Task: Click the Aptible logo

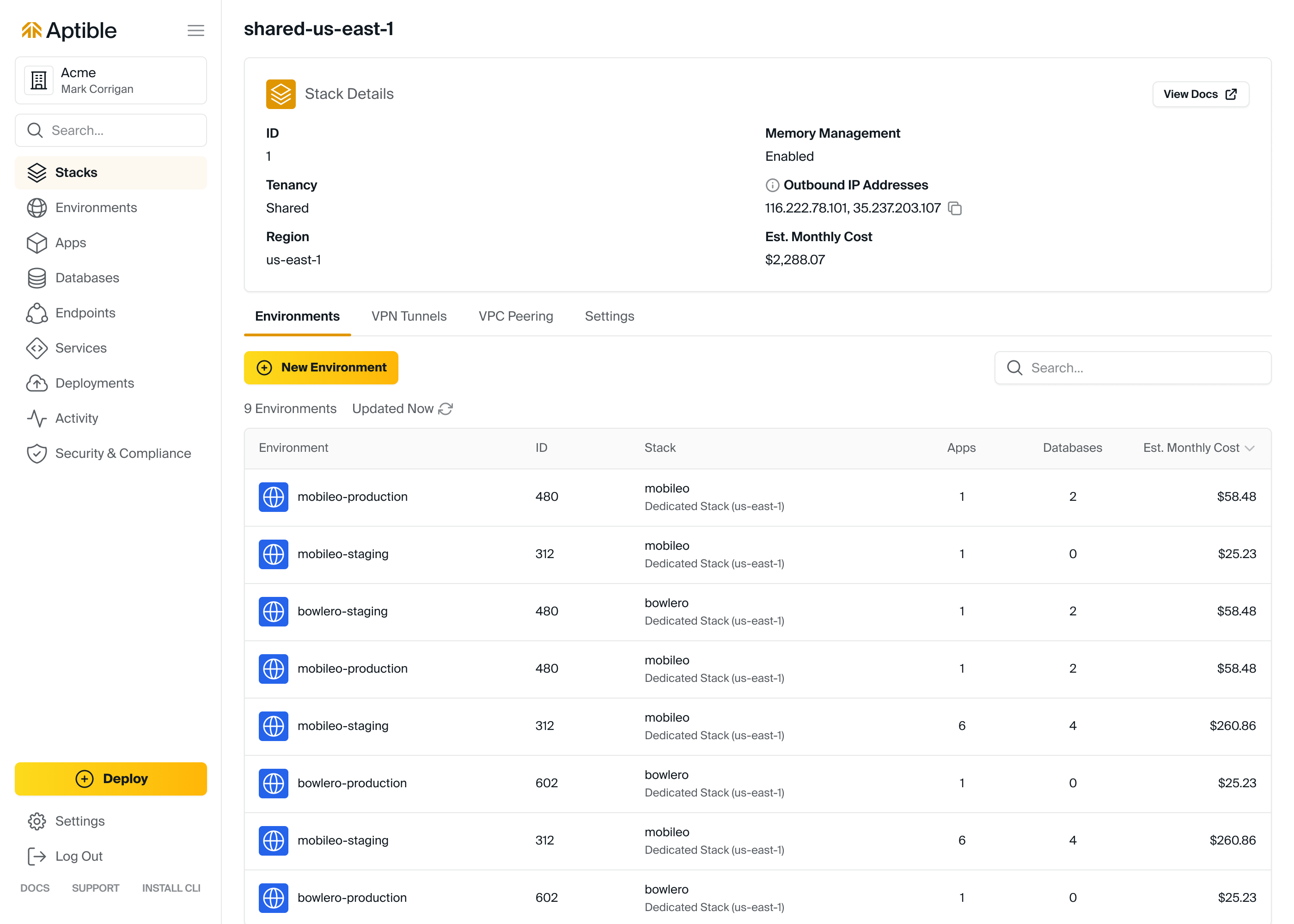Action: coord(69,30)
